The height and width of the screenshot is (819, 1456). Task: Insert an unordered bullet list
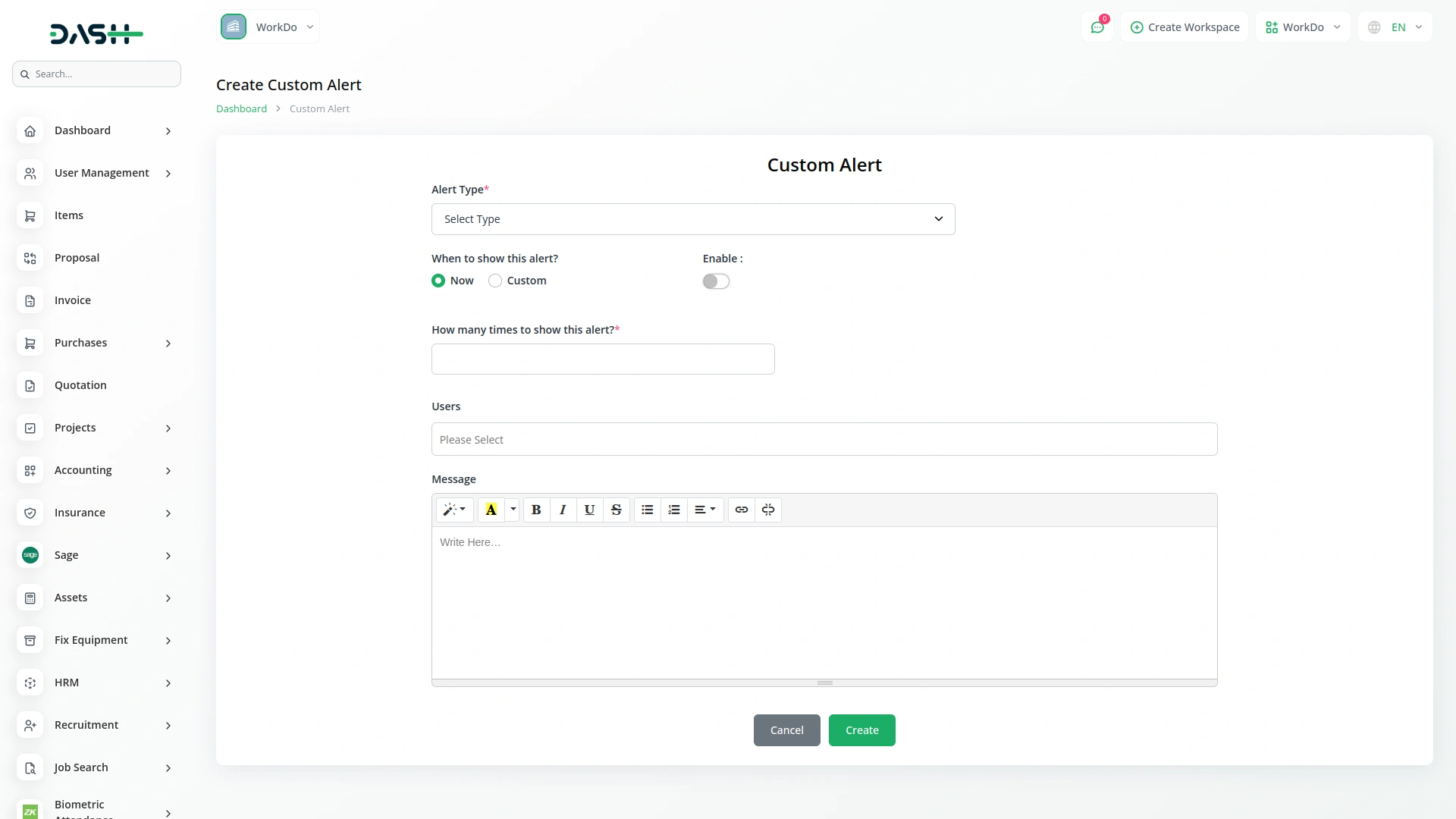point(647,510)
